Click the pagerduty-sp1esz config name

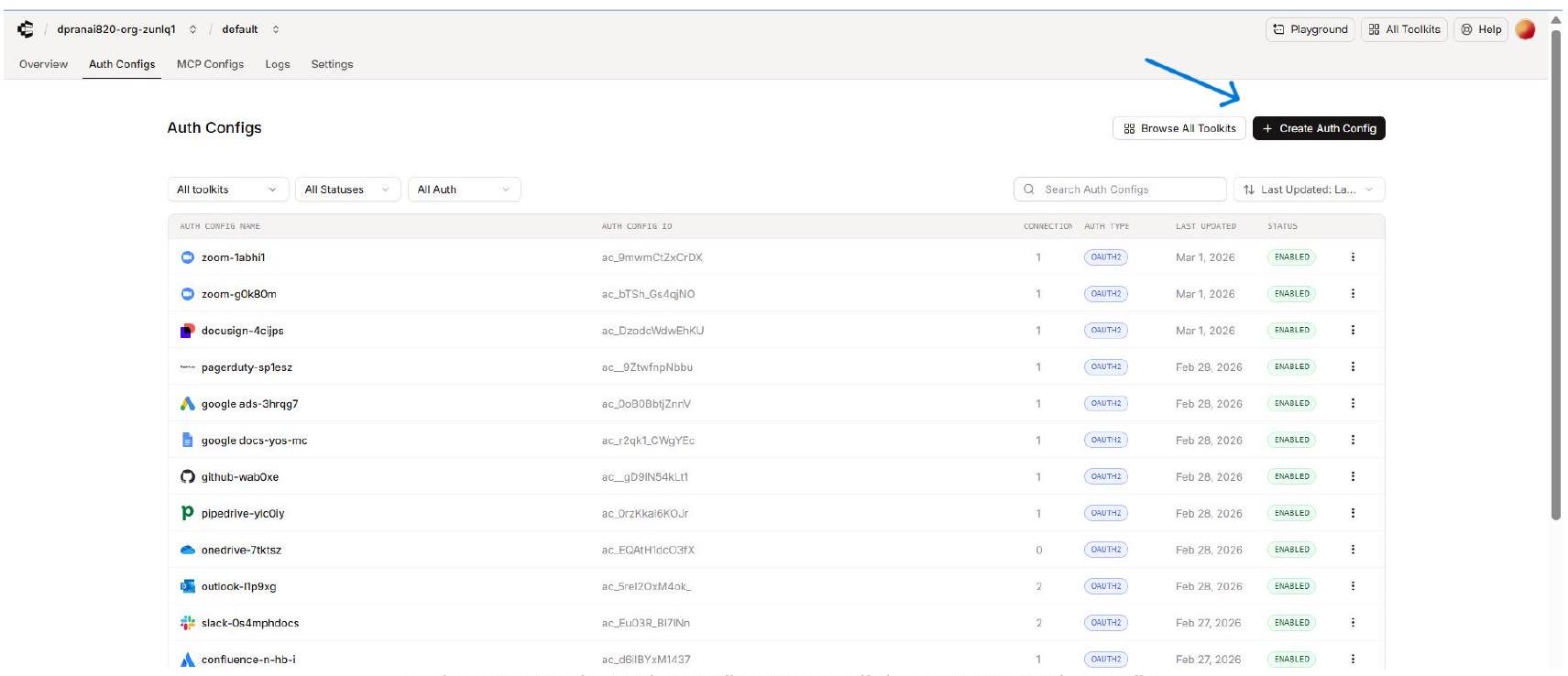click(247, 367)
